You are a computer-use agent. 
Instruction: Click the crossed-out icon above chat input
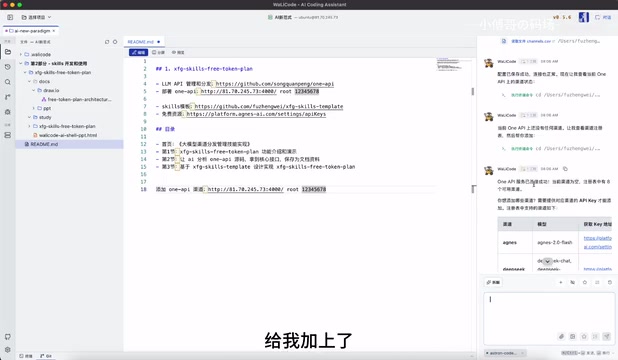point(573,282)
